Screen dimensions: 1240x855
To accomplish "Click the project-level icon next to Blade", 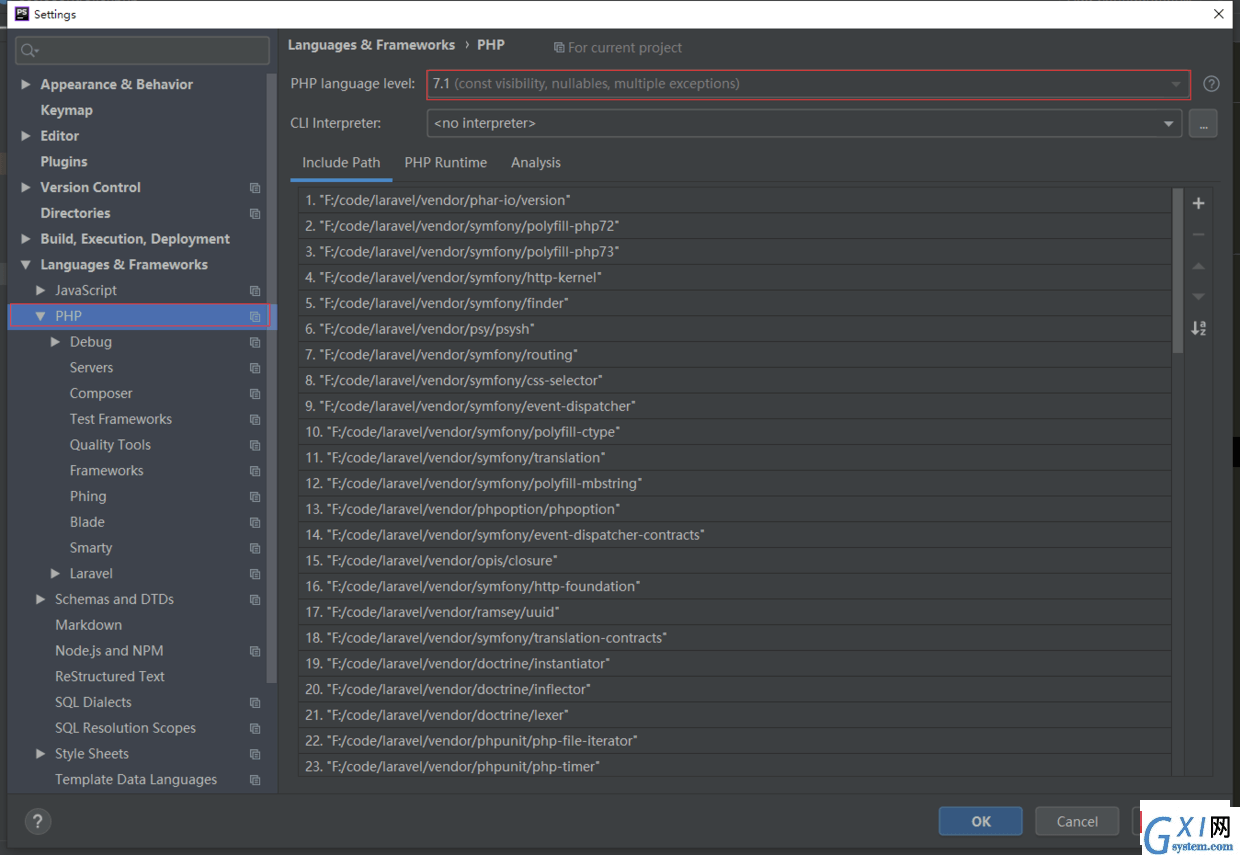I will [255, 523].
